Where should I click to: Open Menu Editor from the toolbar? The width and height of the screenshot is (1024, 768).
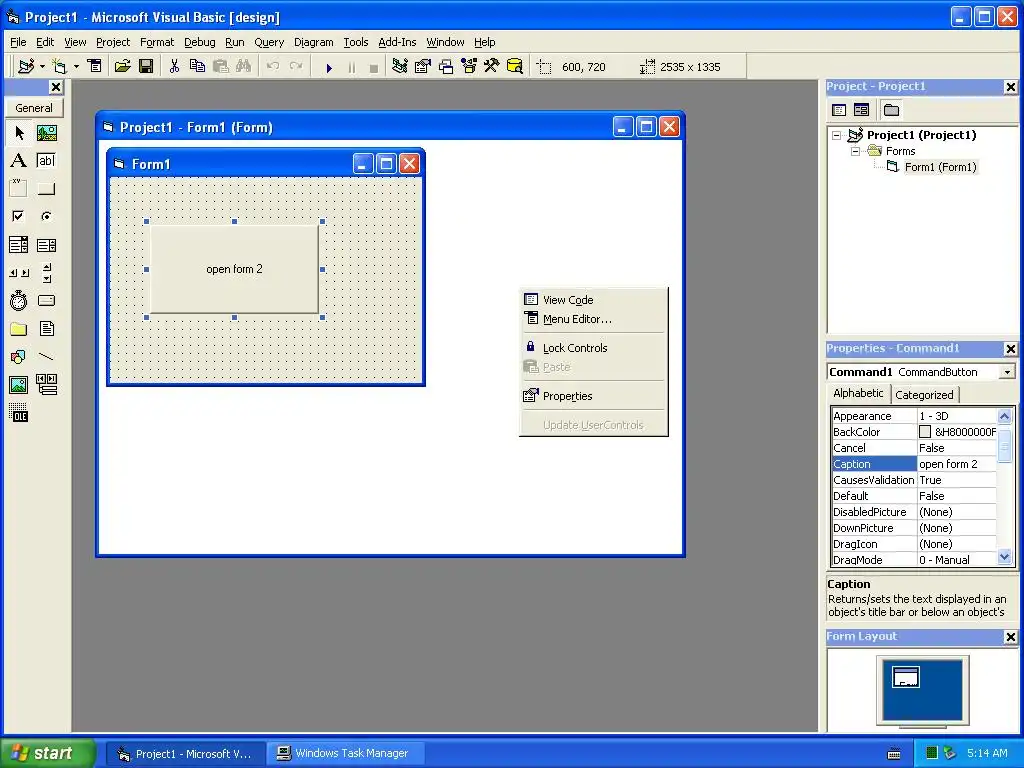pos(95,67)
